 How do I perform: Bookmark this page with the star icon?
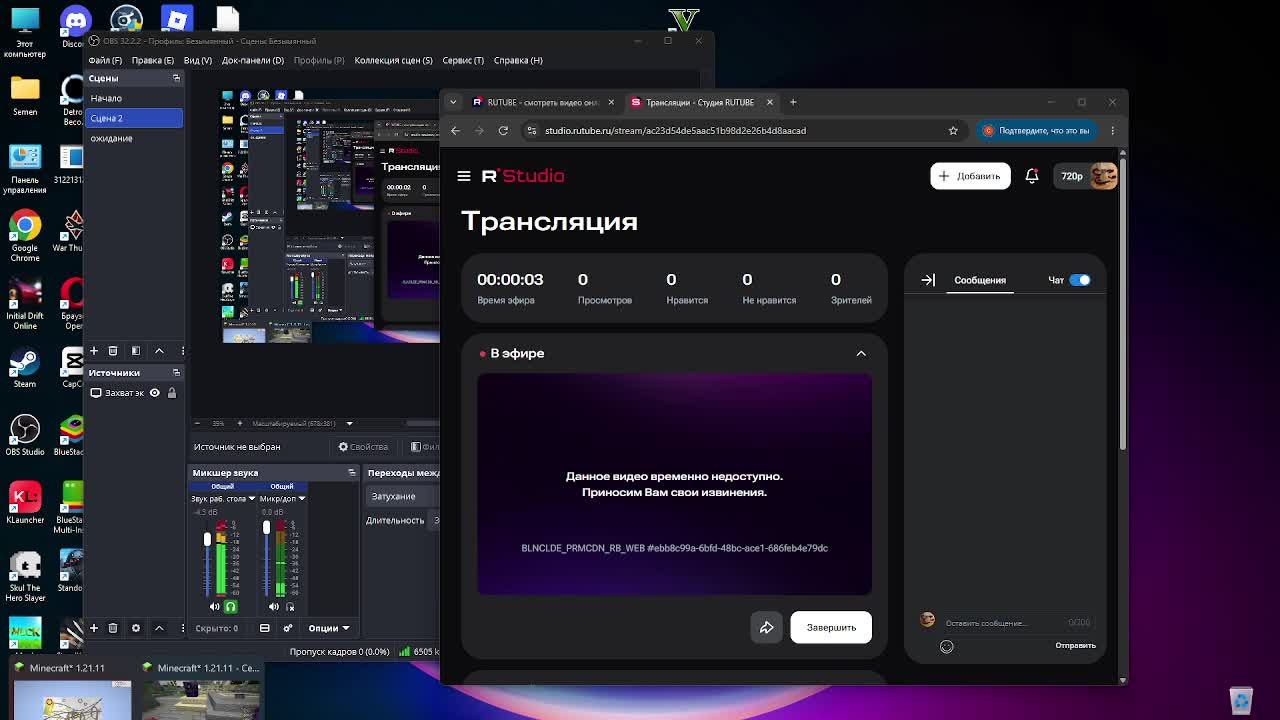tap(953, 130)
